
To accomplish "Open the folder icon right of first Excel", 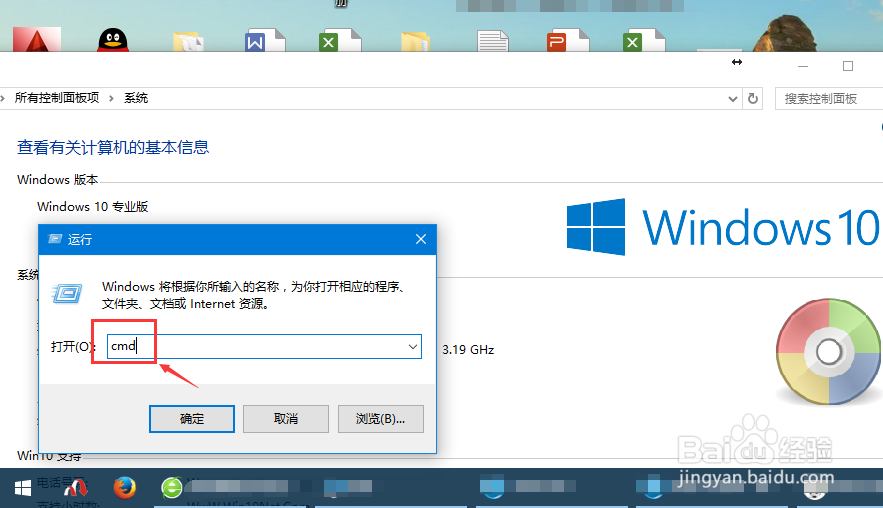I will [x=416, y=42].
